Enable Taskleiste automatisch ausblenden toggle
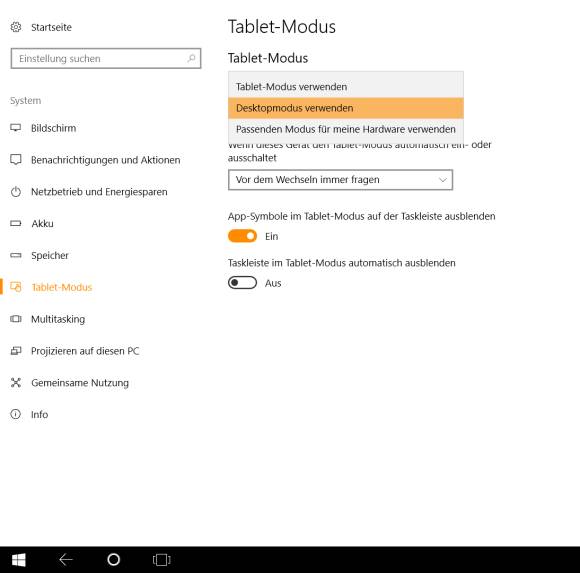This screenshot has width=580, height=573. [242, 283]
